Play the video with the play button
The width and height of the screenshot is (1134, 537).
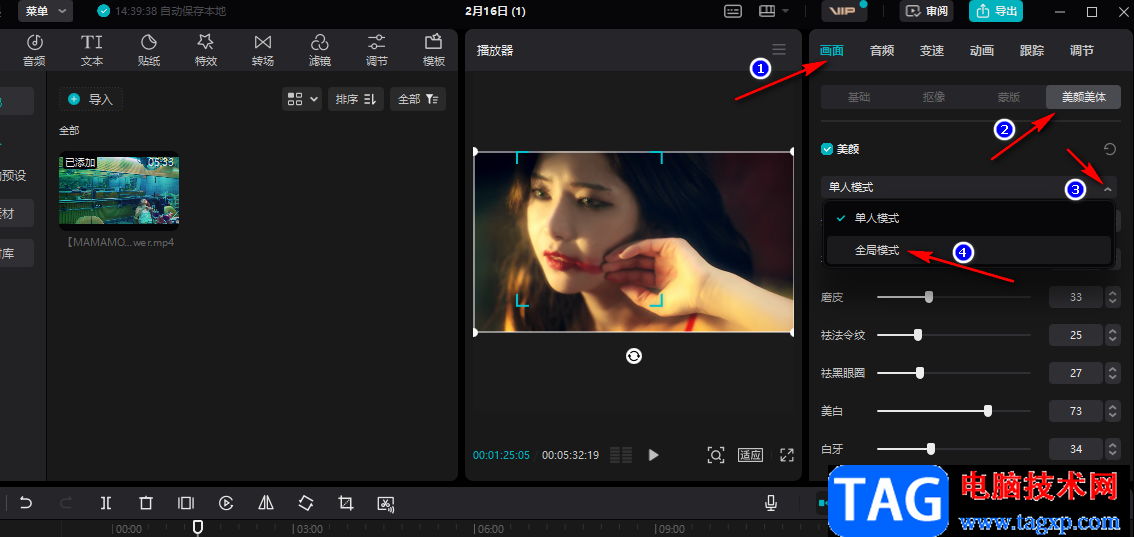point(654,455)
